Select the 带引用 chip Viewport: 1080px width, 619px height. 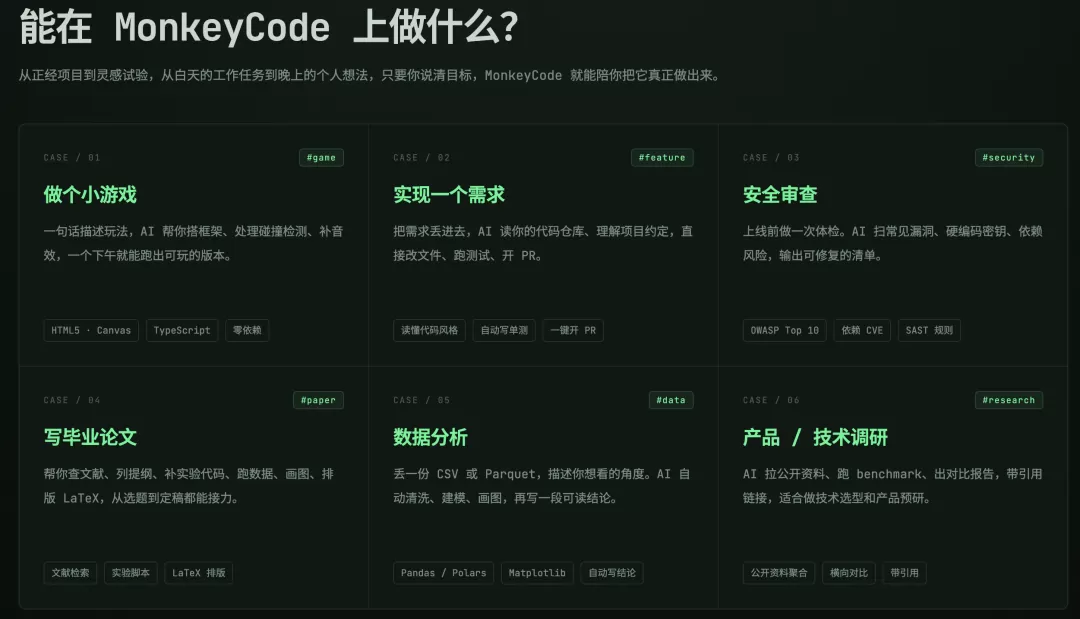point(904,573)
